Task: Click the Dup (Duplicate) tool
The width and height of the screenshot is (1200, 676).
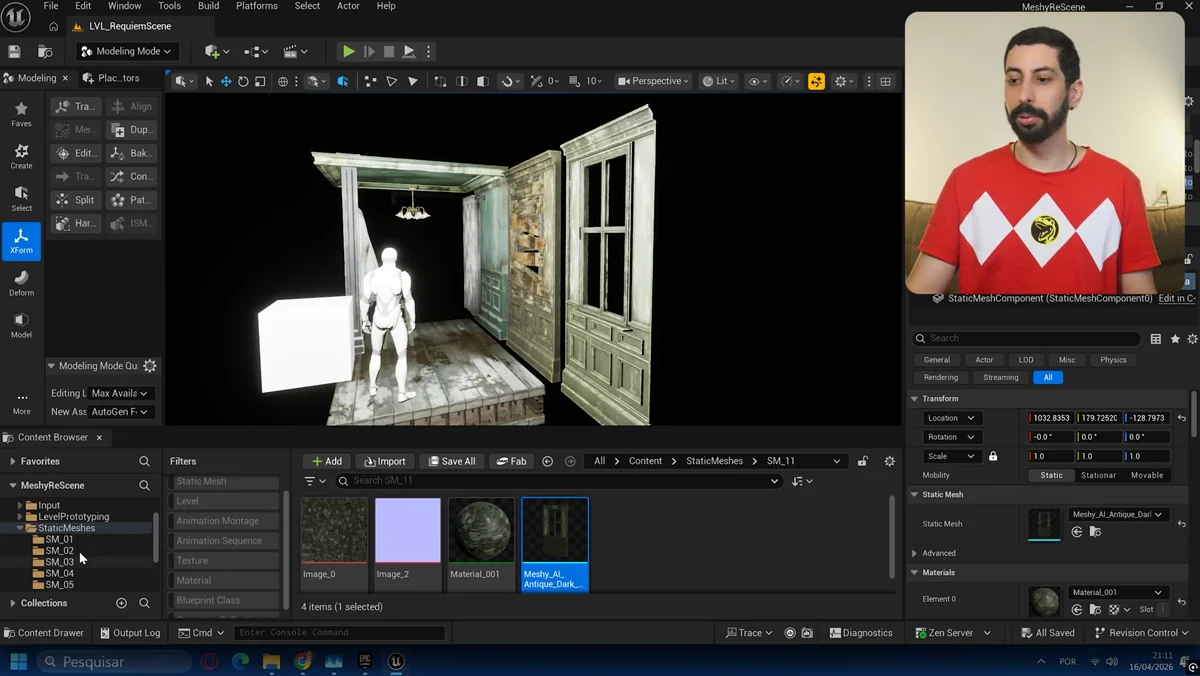Action: tap(131, 129)
